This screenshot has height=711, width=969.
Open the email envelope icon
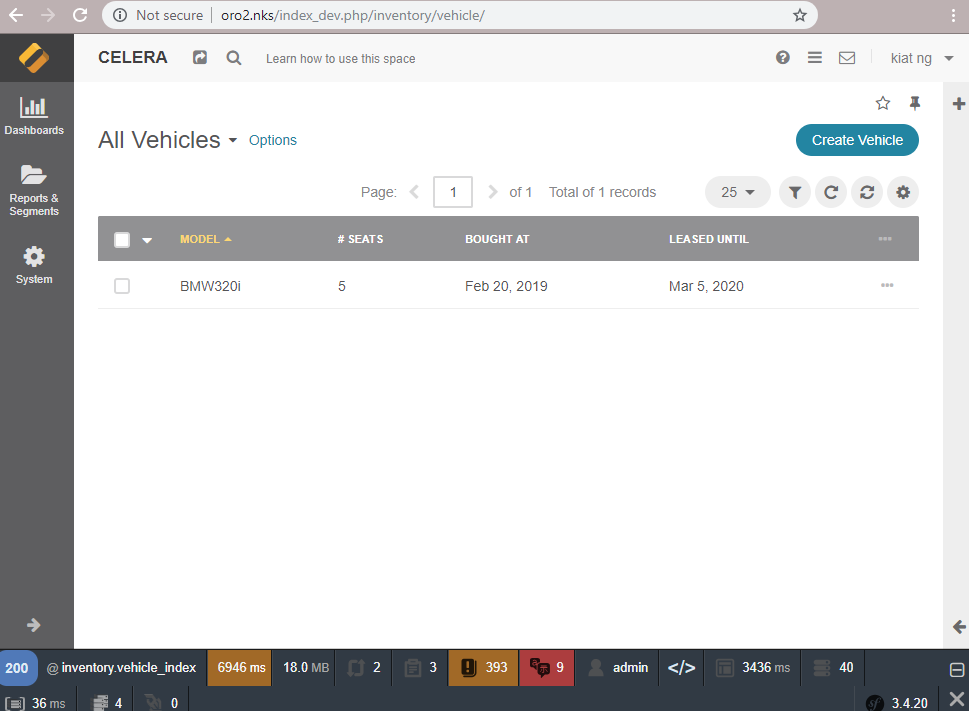tap(847, 58)
